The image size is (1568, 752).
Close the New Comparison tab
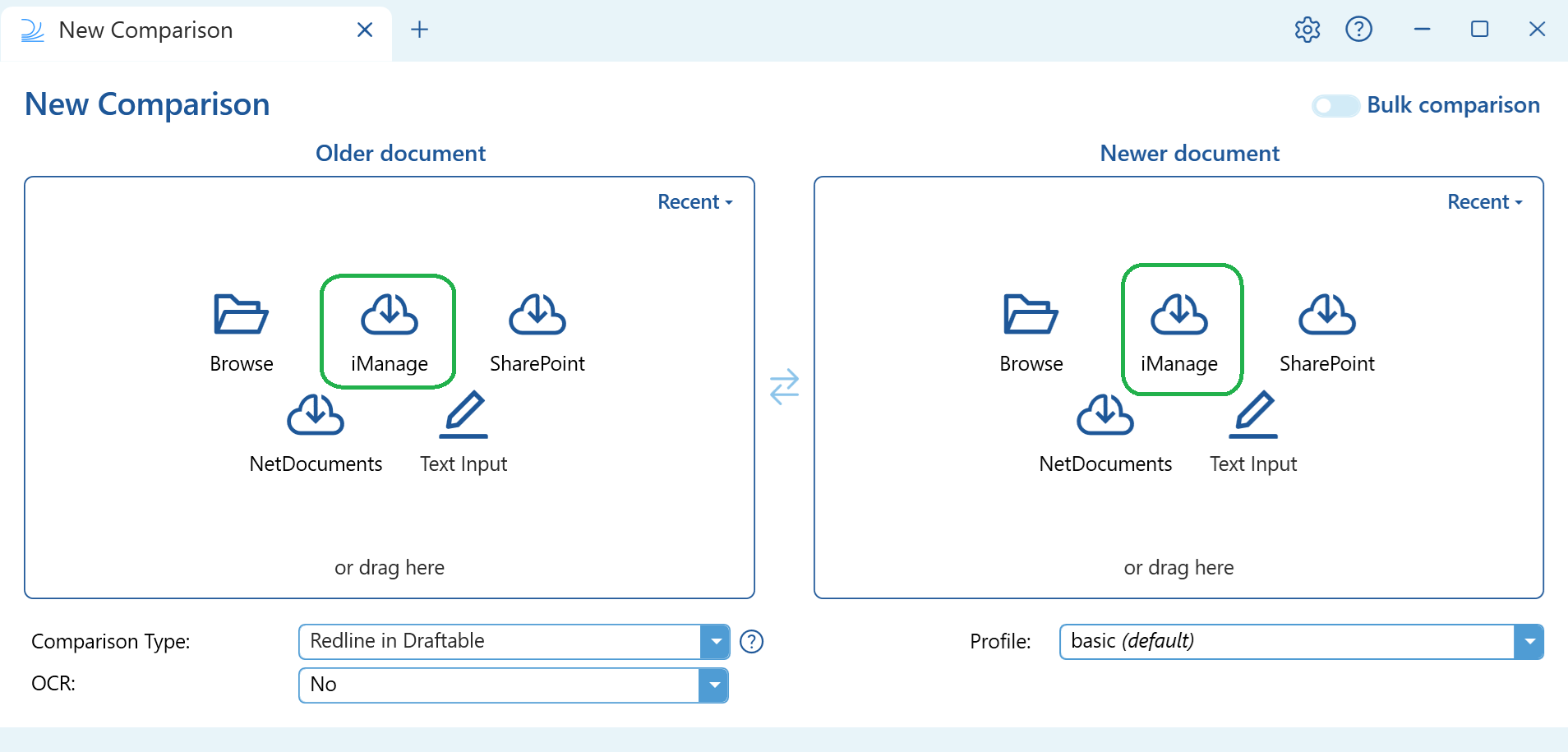point(365,30)
